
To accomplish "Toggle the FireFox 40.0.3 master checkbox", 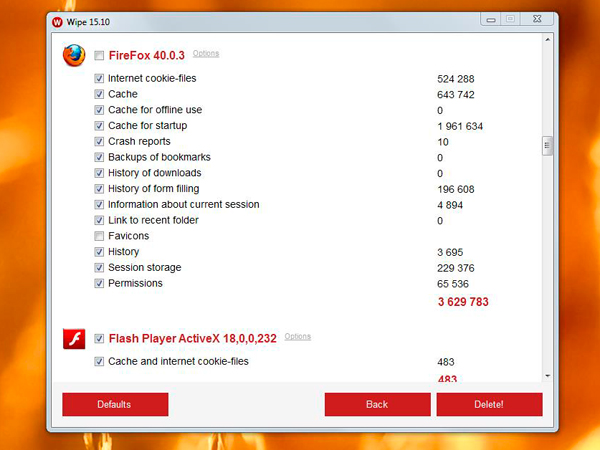I will [99, 56].
